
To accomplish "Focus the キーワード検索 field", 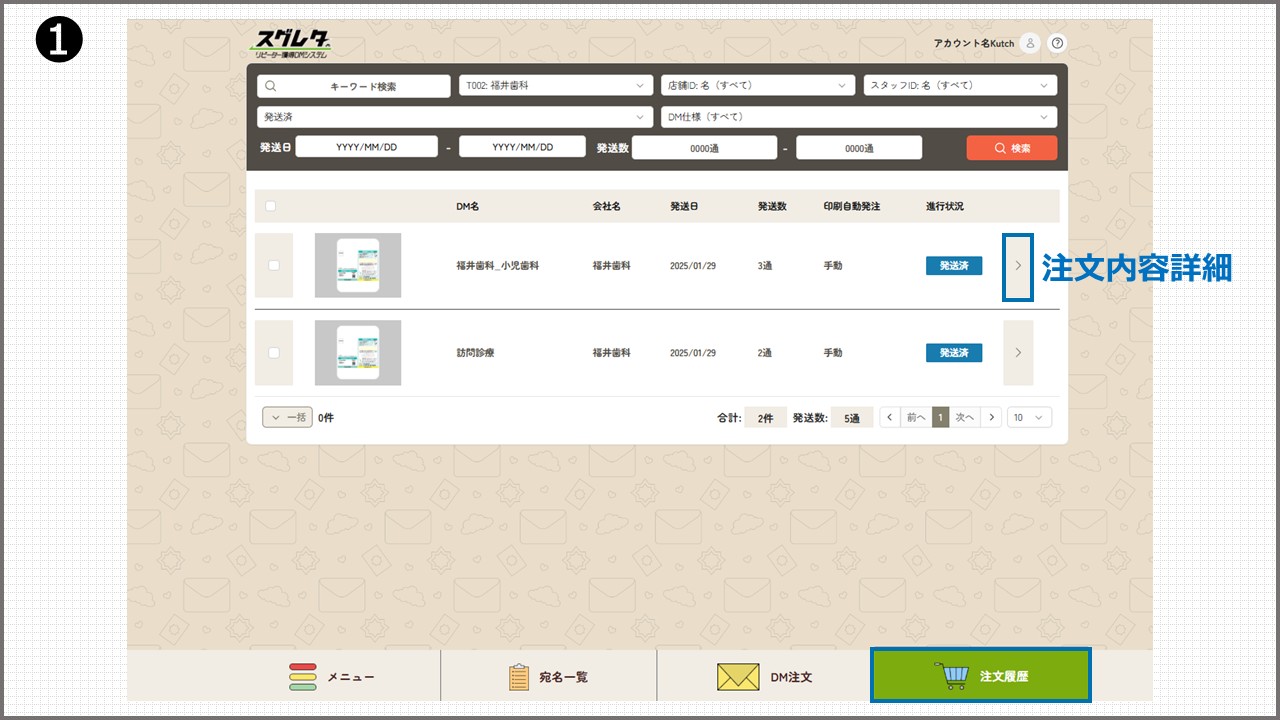I will 354,86.
